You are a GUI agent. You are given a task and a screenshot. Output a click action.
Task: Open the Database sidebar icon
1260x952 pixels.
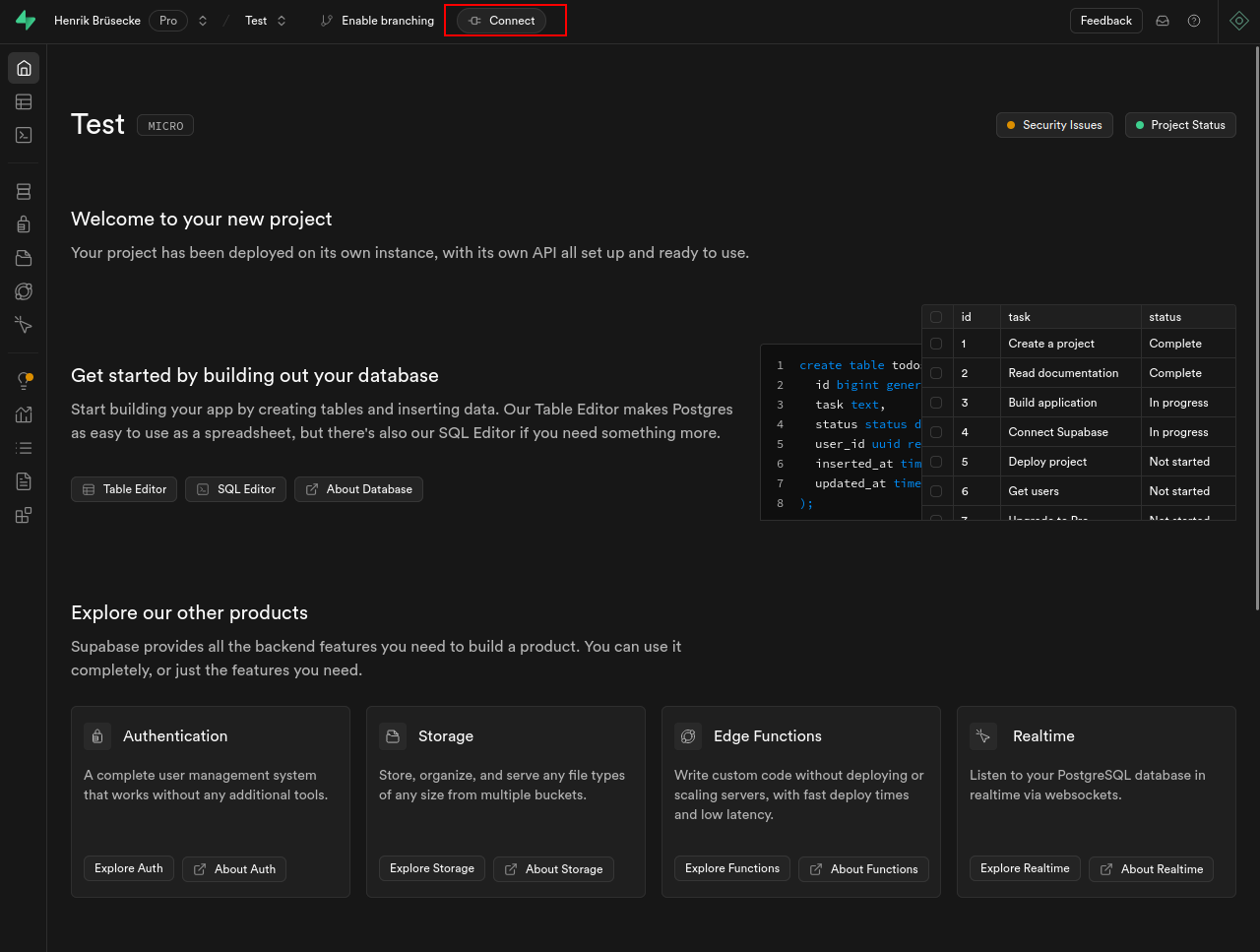pos(24,191)
